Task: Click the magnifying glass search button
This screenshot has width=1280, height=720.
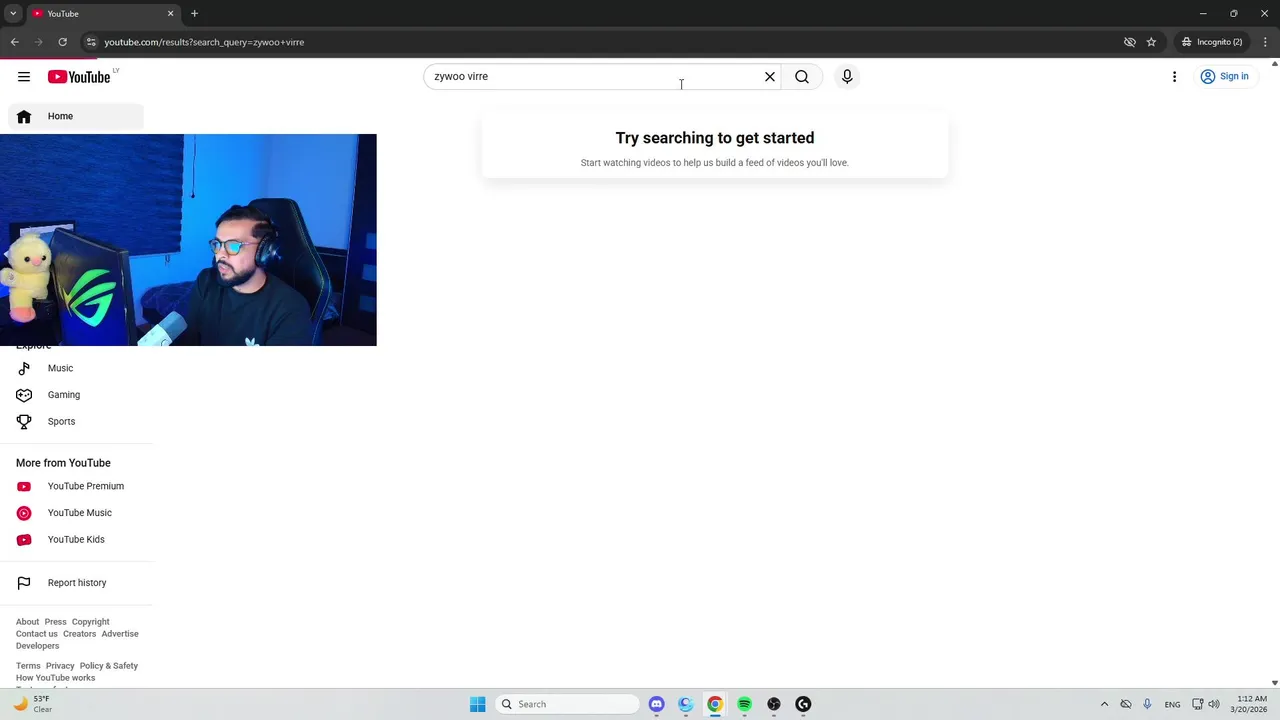Action: pos(802,77)
